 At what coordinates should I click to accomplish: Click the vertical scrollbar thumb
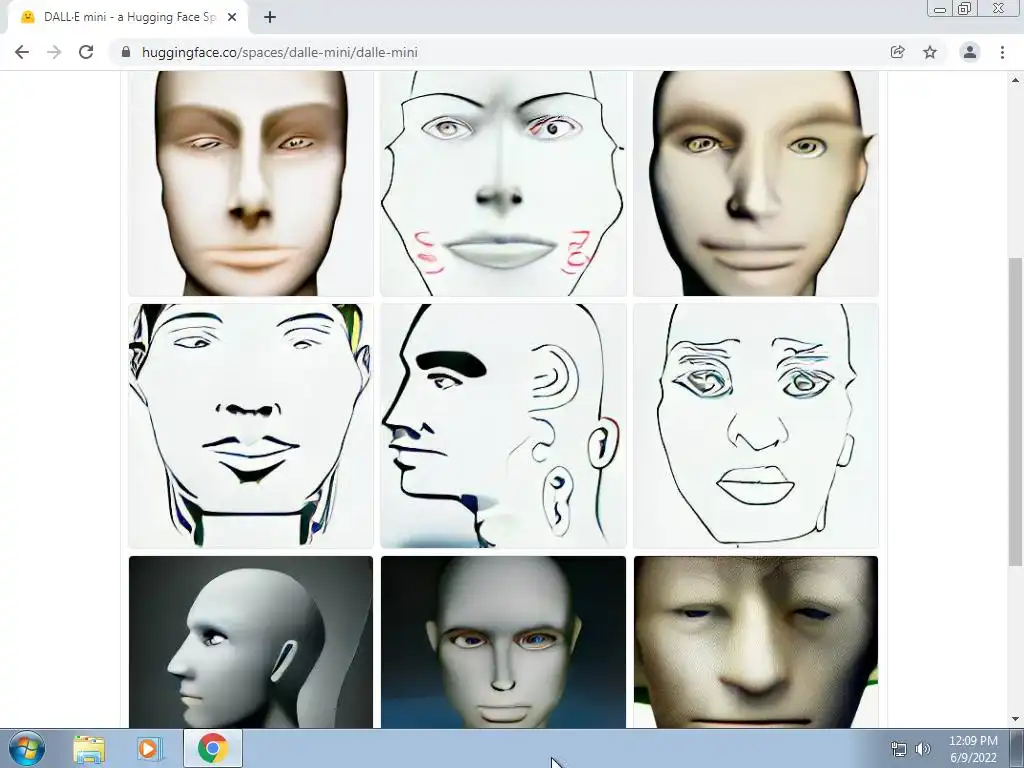click(x=1016, y=411)
